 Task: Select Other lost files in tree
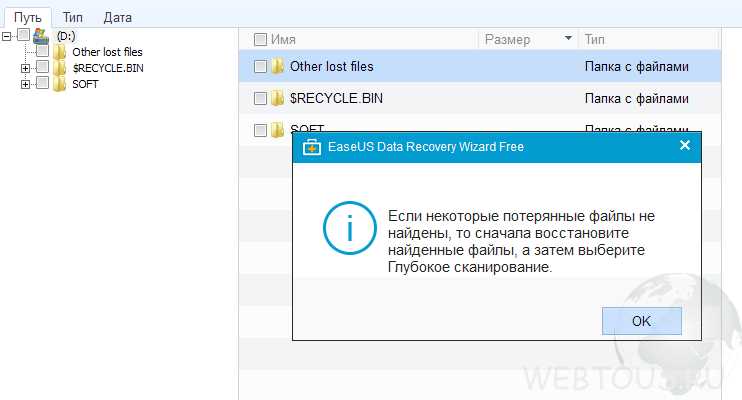pos(107,52)
